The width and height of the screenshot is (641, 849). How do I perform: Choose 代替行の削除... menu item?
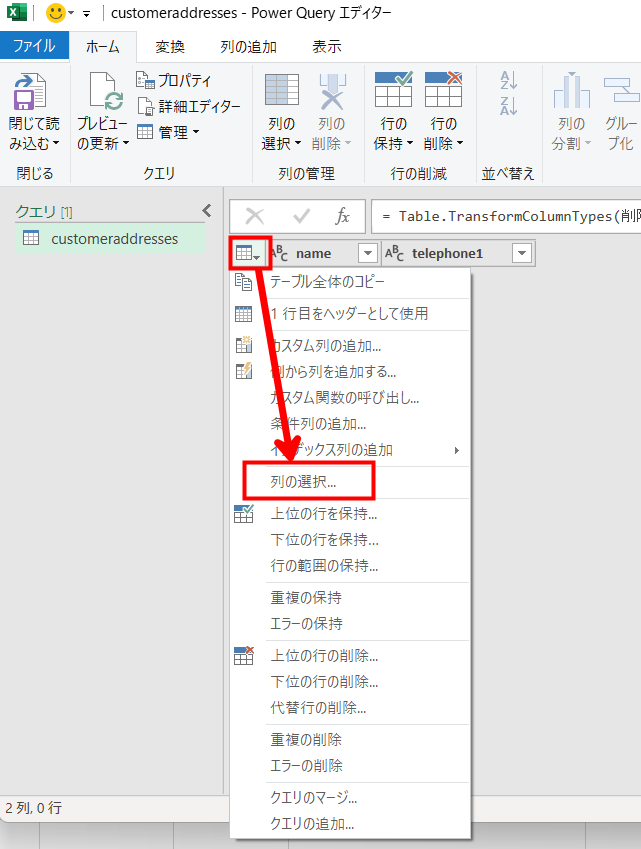coord(350,708)
